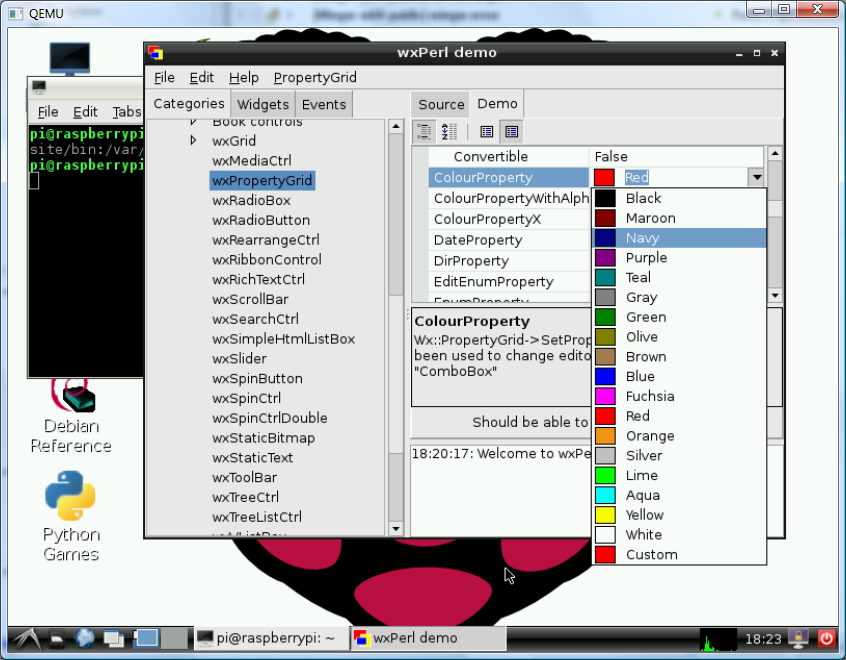Select wxMediaCtrl in the widget tree
Viewport: 846px width, 660px height.
coord(251,161)
